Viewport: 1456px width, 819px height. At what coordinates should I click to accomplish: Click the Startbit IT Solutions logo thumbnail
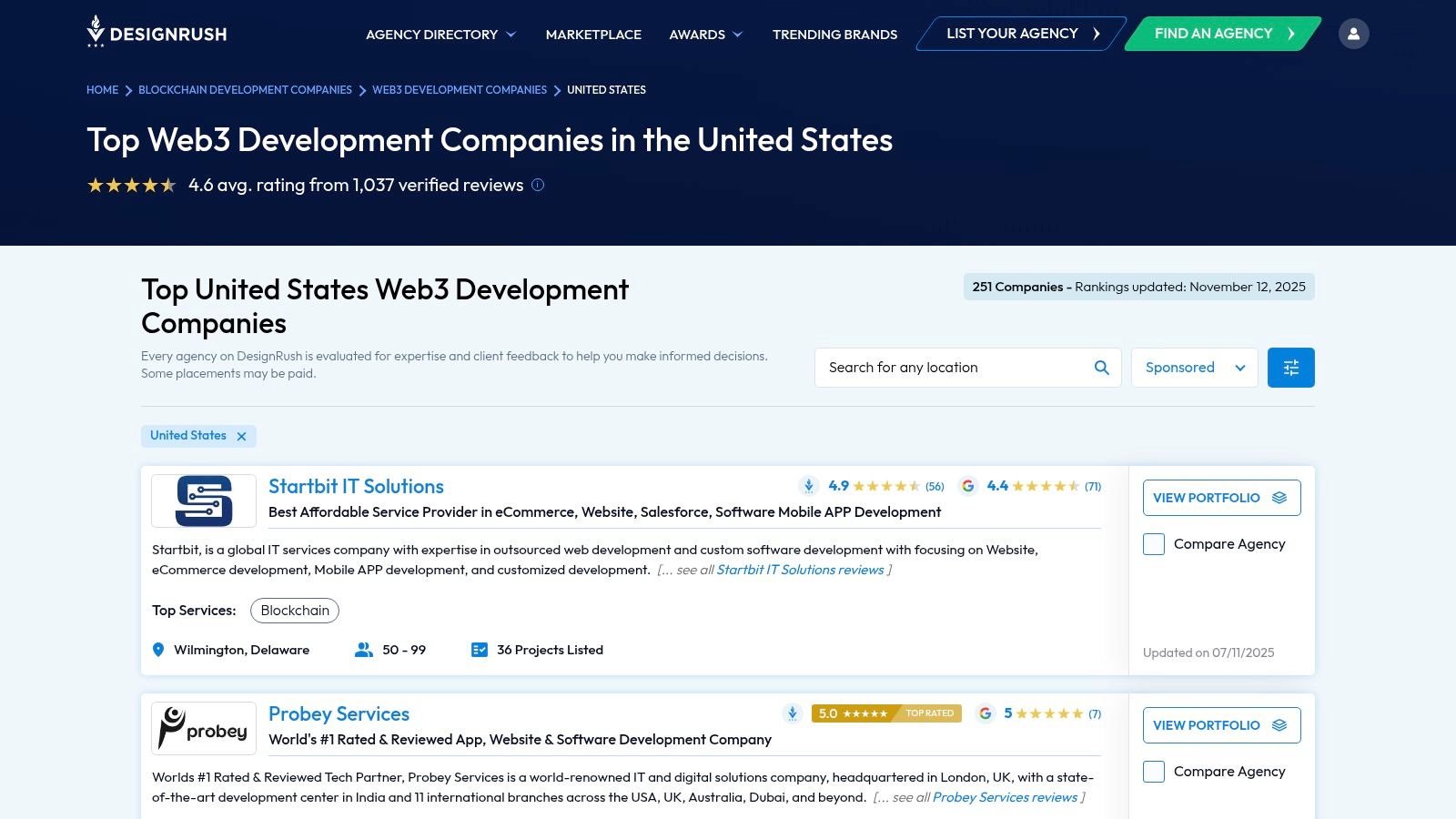(204, 500)
